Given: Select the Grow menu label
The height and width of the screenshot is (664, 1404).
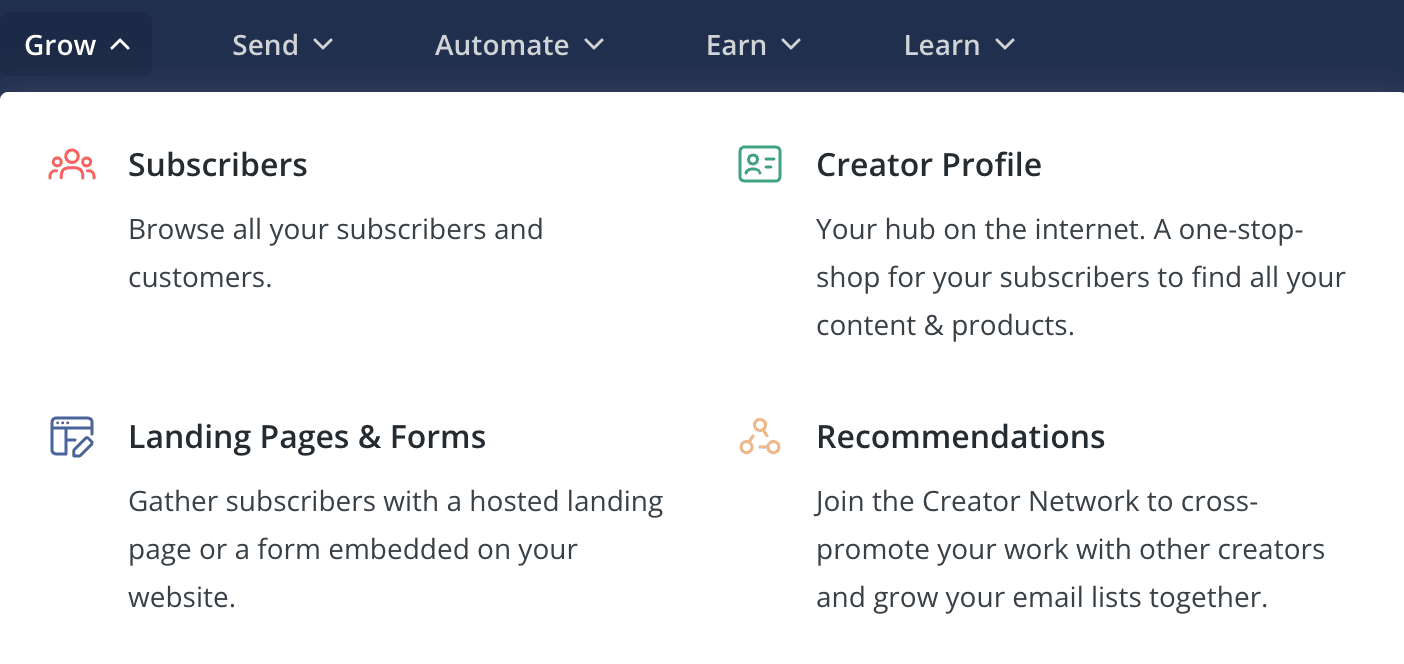Looking at the screenshot, I should tap(60, 45).
